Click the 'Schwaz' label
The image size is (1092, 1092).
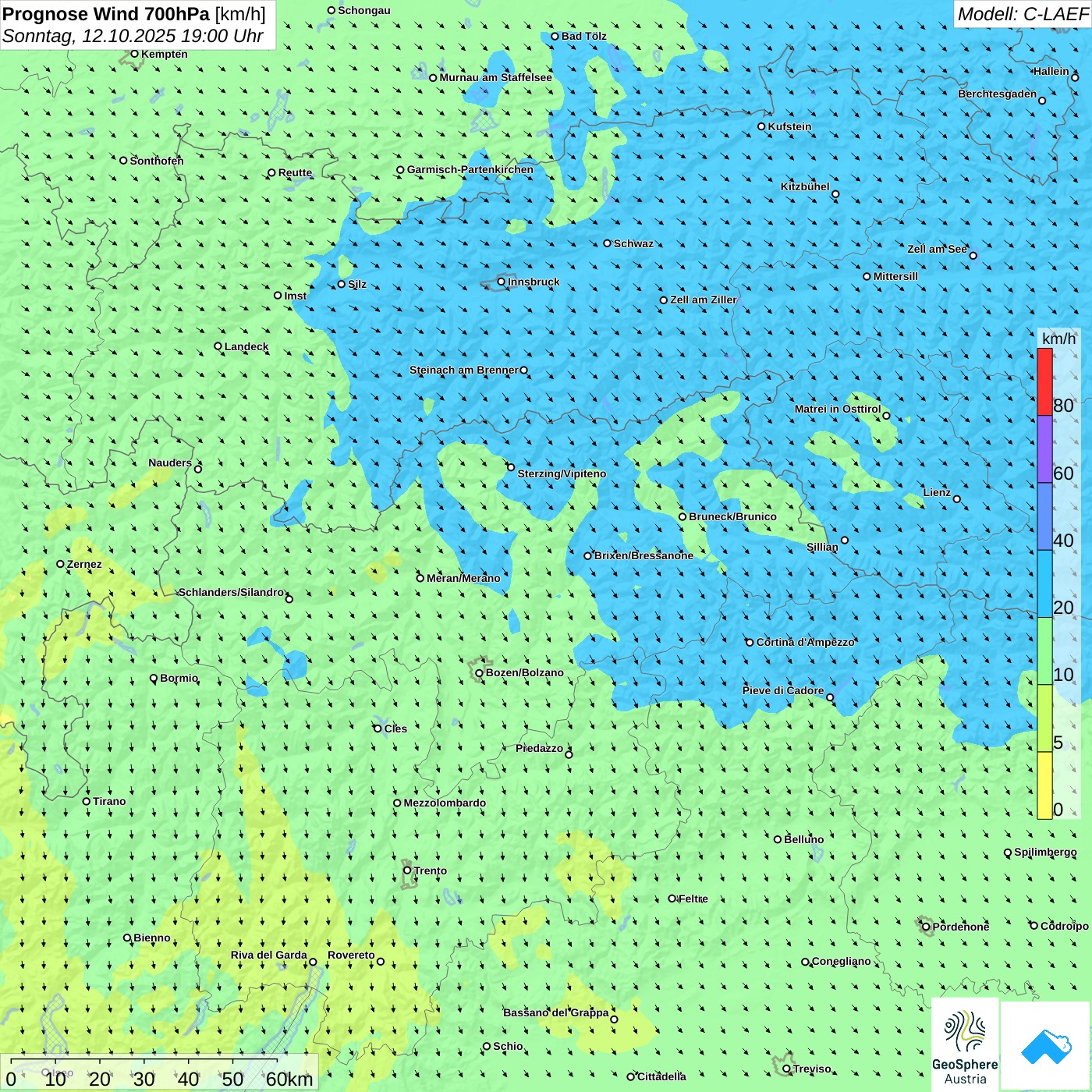[633, 243]
